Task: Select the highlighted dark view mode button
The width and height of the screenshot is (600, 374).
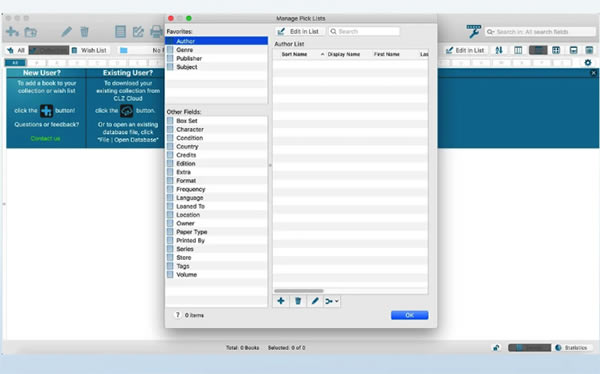Action: pos(538,50)
